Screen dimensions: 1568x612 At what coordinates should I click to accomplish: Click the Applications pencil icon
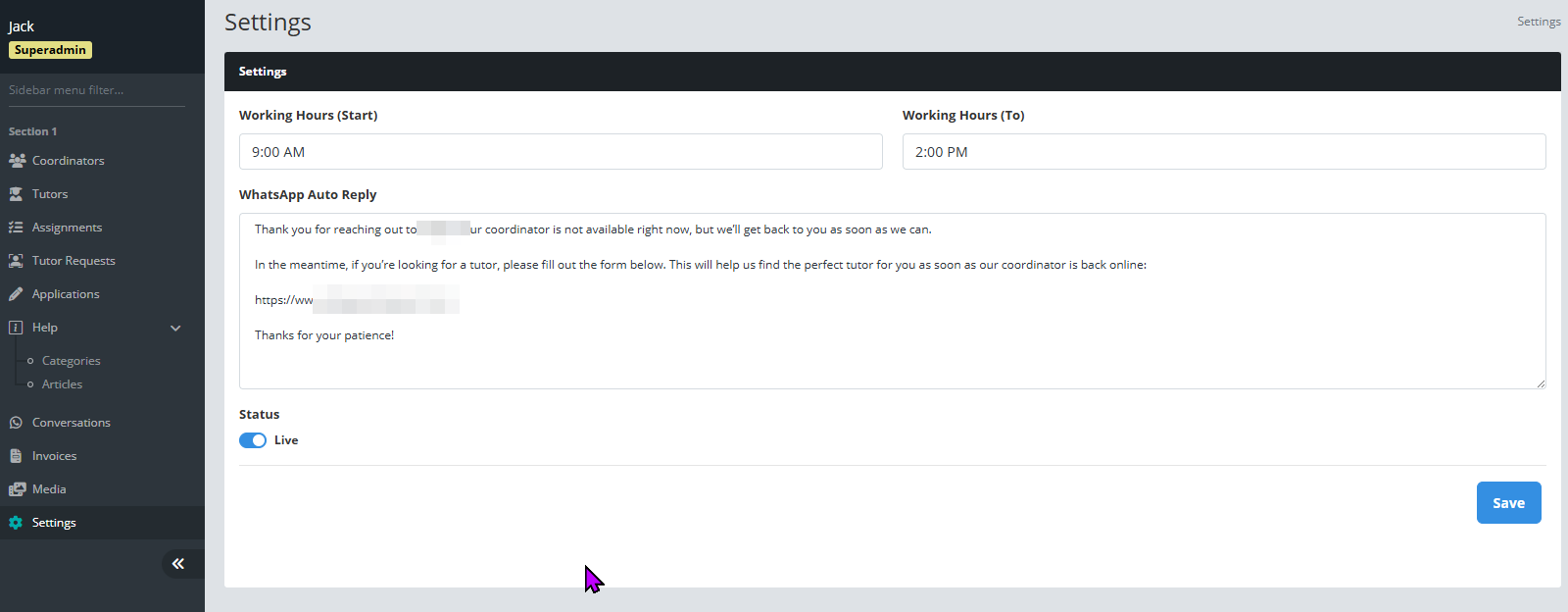16,294
